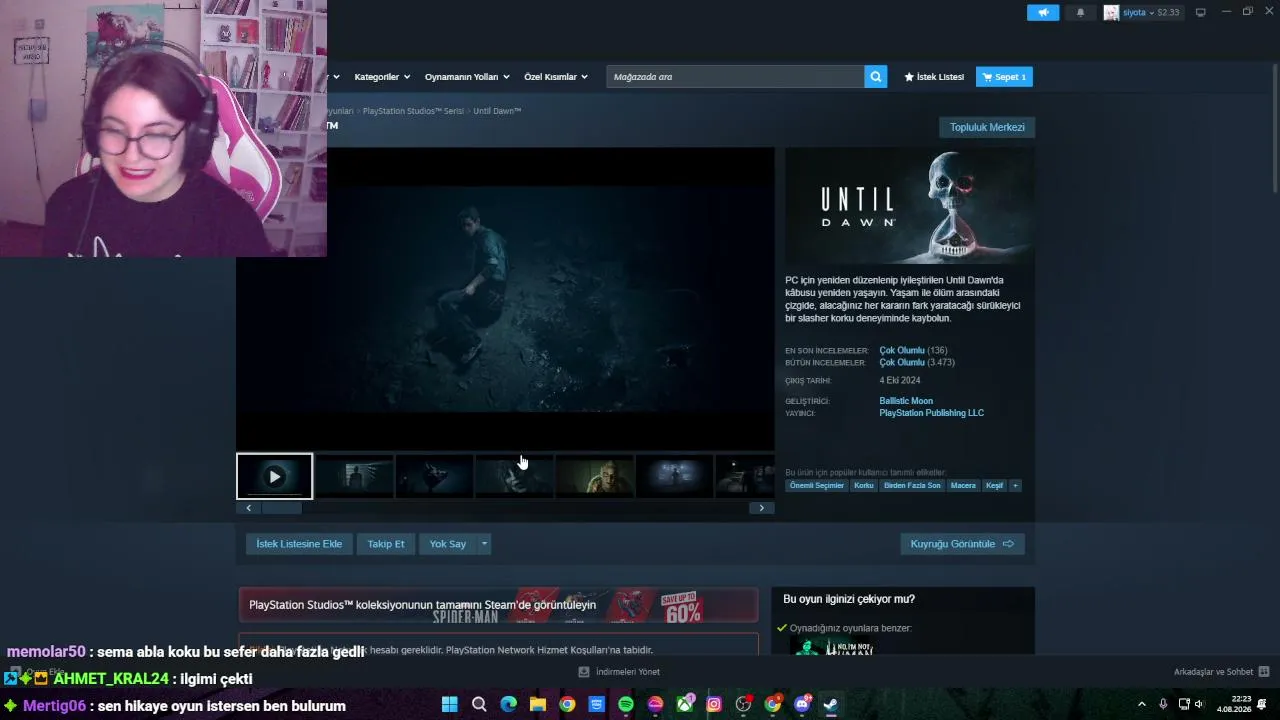Click the siyota profile avatar
This screenshot has width=1280, height=720.
[x=1111, y=13]
